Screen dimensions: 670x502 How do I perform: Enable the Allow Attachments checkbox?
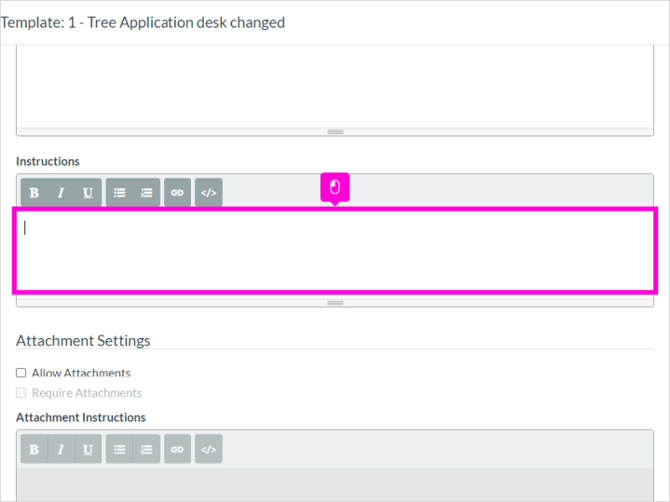point(21,373)
